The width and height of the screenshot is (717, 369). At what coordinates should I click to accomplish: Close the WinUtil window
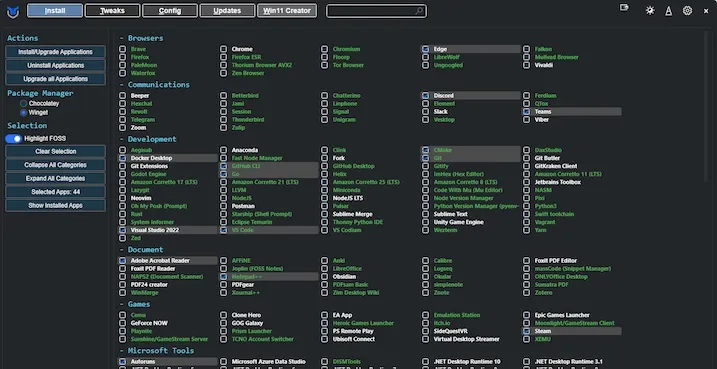[706, 11]
